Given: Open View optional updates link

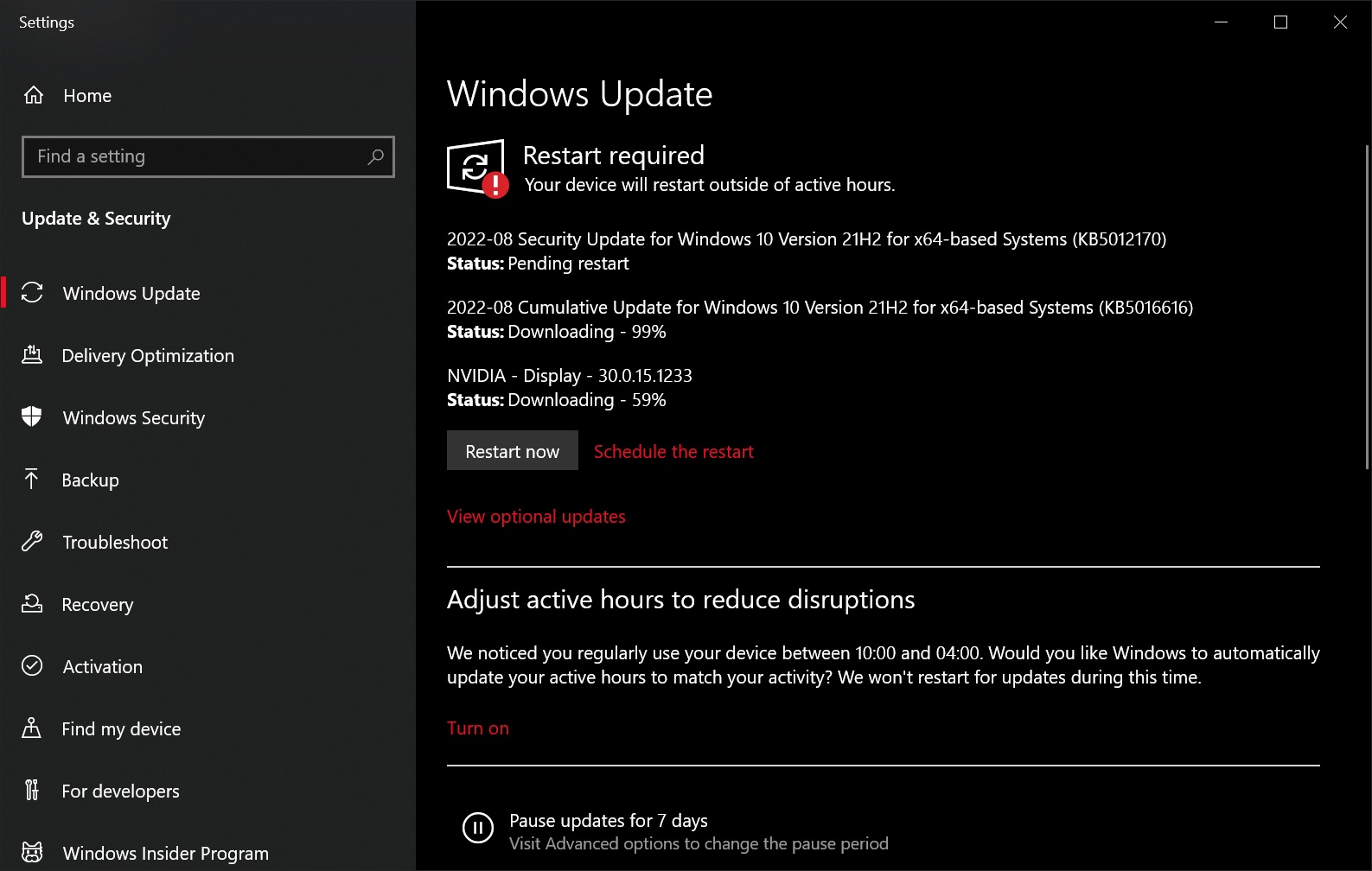Looking at the screenshot, I should click(x=536, y=516).
